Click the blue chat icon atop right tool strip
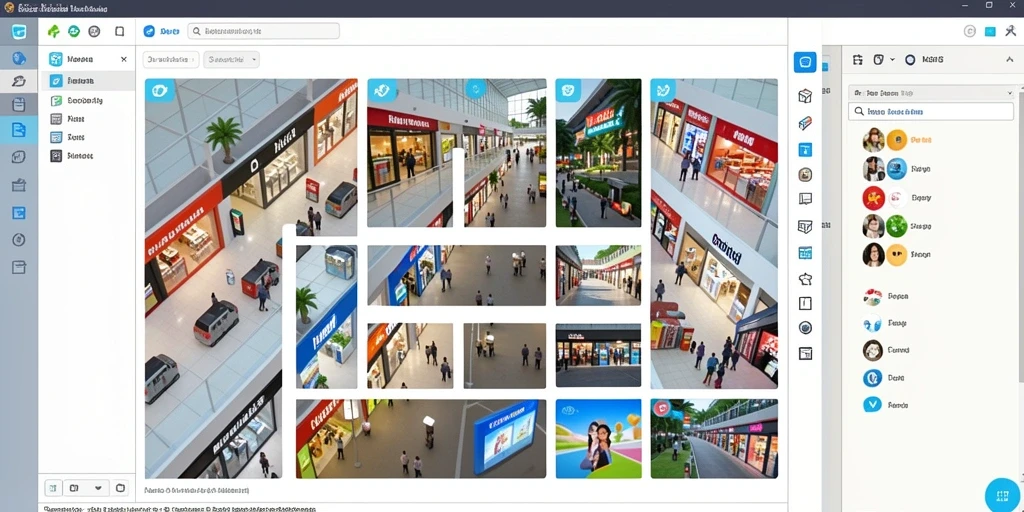This screenshot has width=1024, height=512. coord(805,62)
